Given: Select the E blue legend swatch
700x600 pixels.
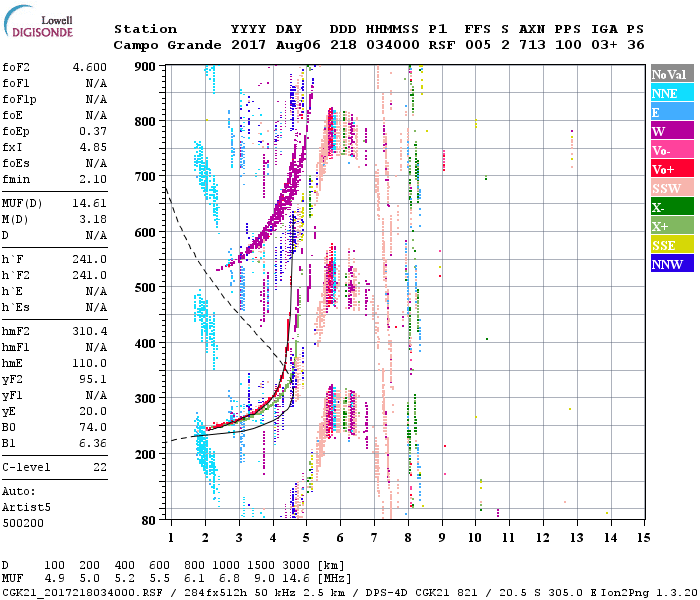Looking at the screenshot, I should (x=672, y=112).
